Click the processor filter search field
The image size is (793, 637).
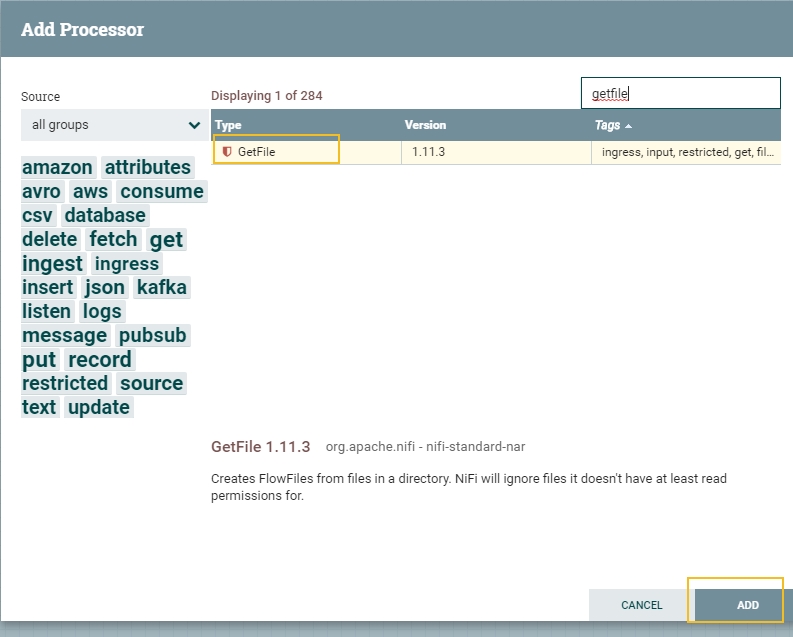tap(680, 94)
